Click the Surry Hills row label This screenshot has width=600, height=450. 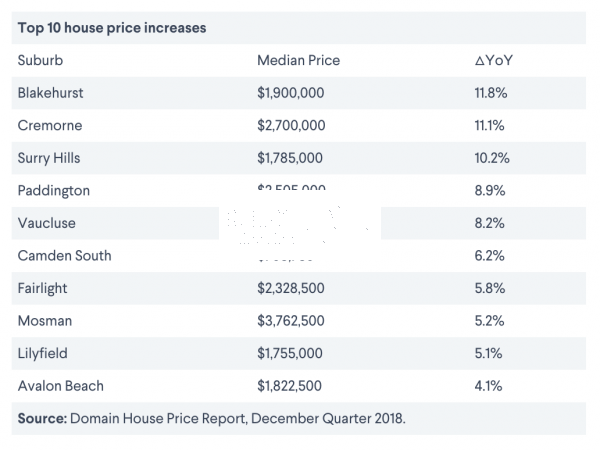click(51, 158)
